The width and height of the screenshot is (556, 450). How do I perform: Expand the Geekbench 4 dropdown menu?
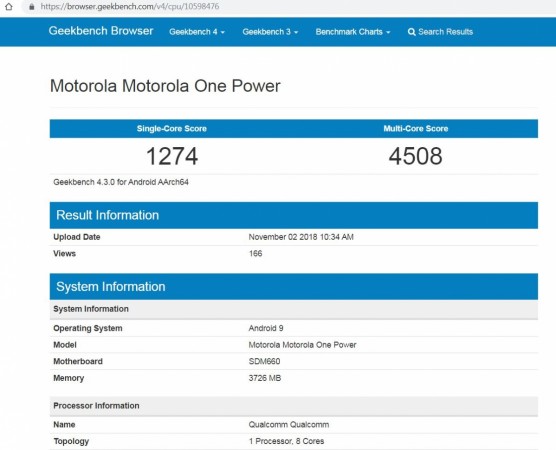[197, 32]
